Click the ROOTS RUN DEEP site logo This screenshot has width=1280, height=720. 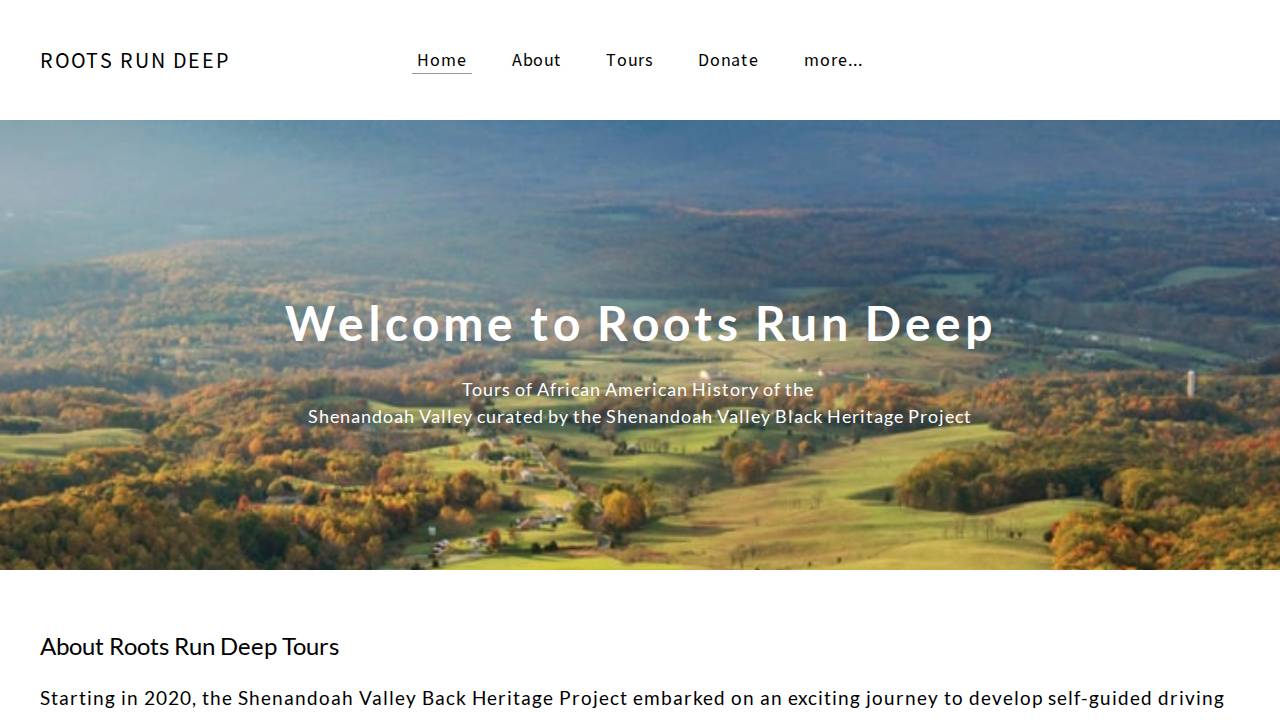pos(135,61)
